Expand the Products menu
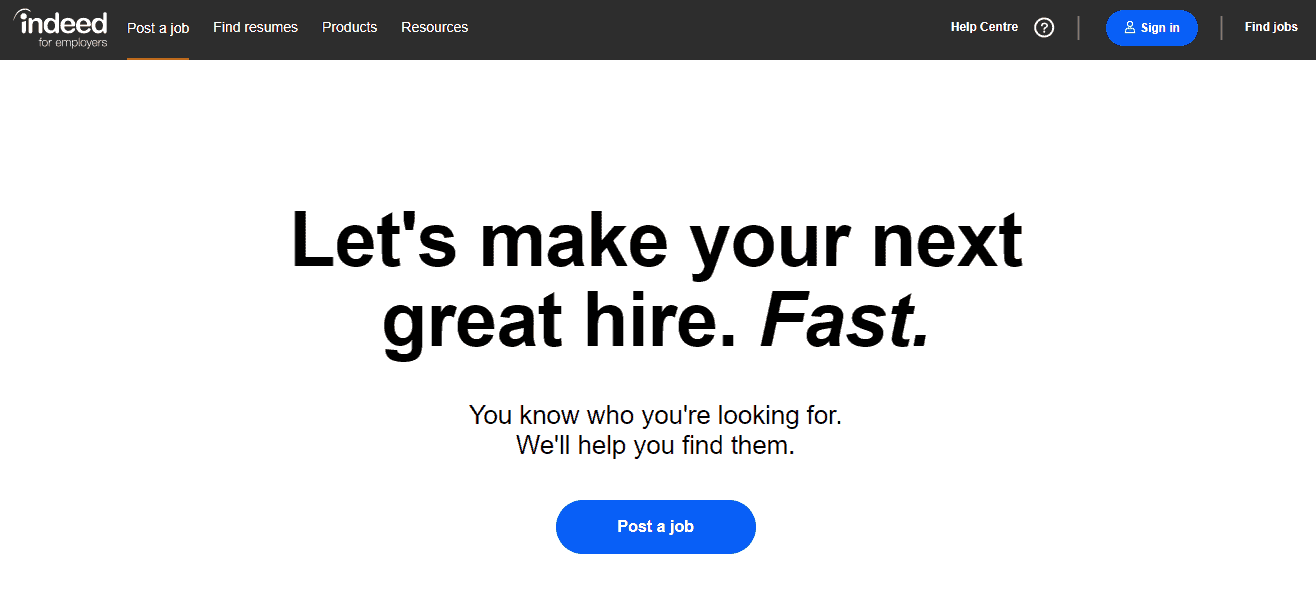 349,27
